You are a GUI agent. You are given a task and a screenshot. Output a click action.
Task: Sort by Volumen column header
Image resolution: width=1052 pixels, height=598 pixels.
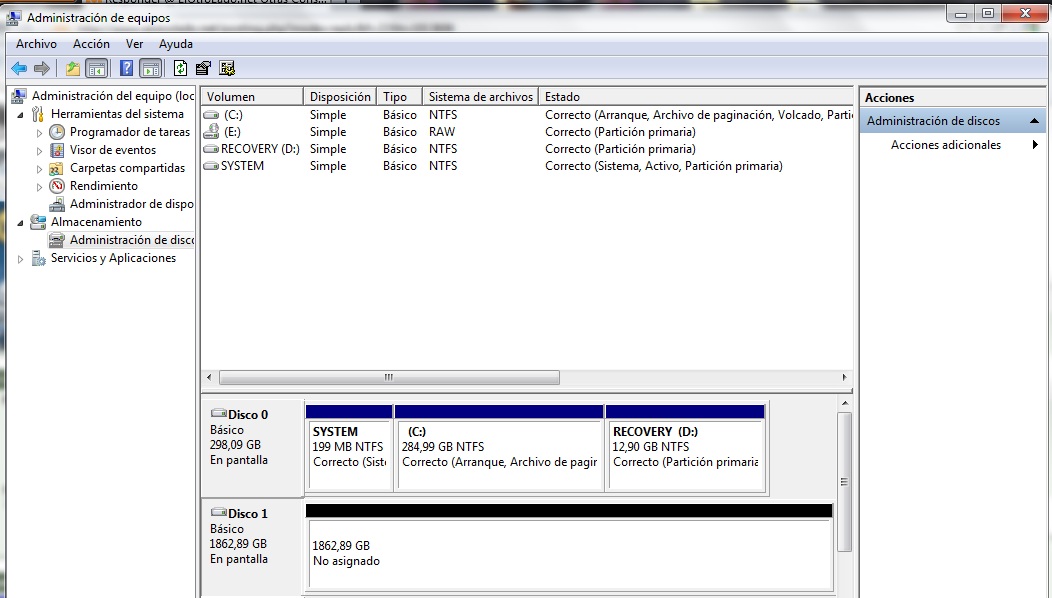252,97
